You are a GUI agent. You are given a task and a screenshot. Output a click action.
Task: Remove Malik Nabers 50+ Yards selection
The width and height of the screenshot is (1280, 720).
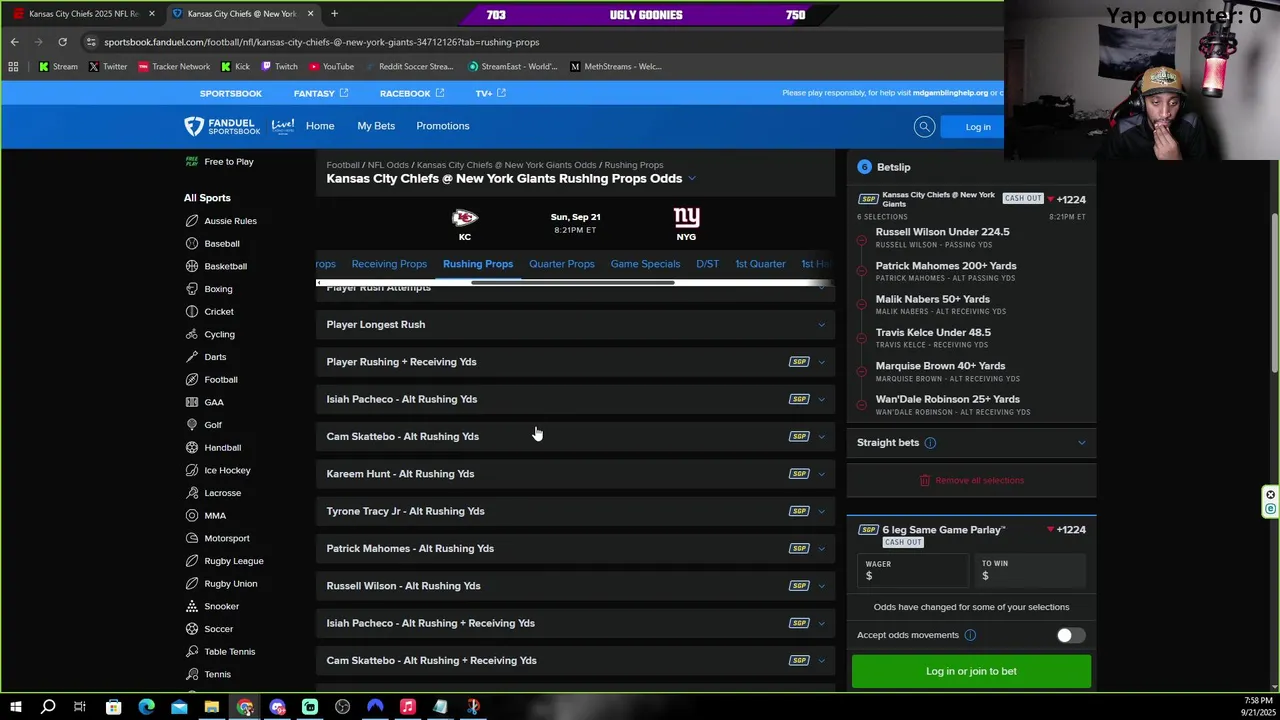(x=862, y=304)
